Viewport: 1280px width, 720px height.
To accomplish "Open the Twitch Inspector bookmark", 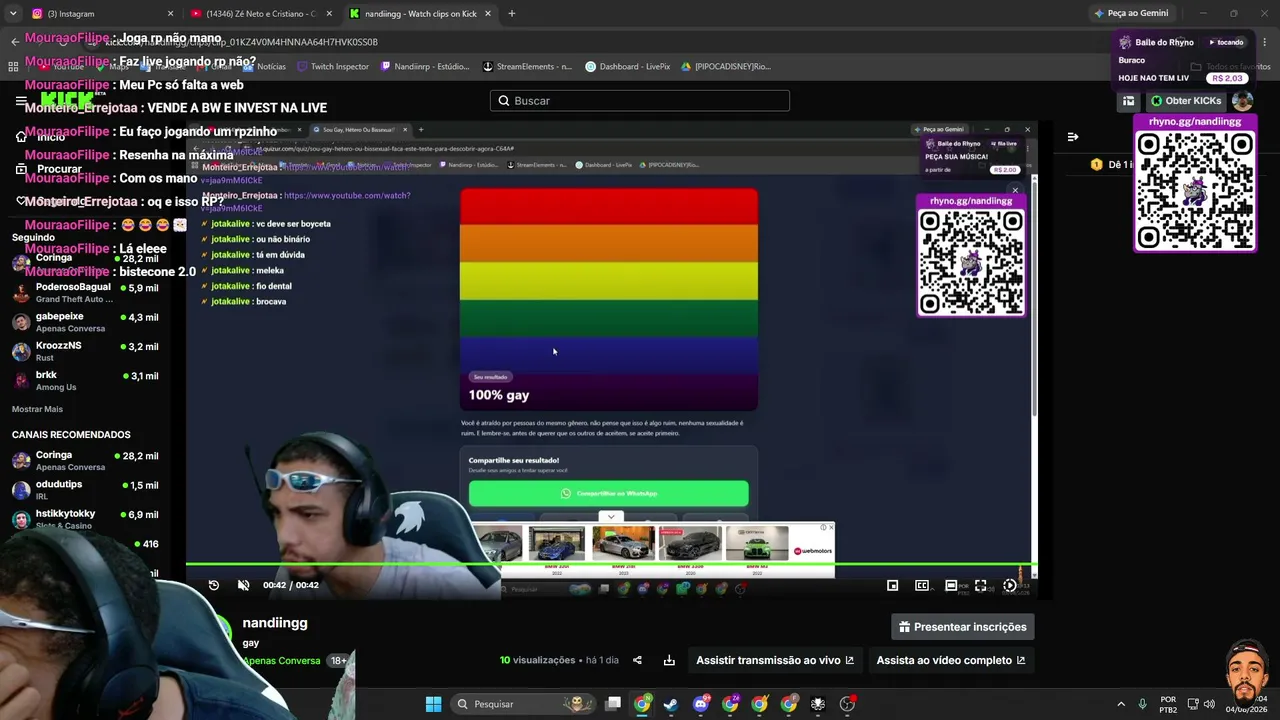I will click(333, 67).
